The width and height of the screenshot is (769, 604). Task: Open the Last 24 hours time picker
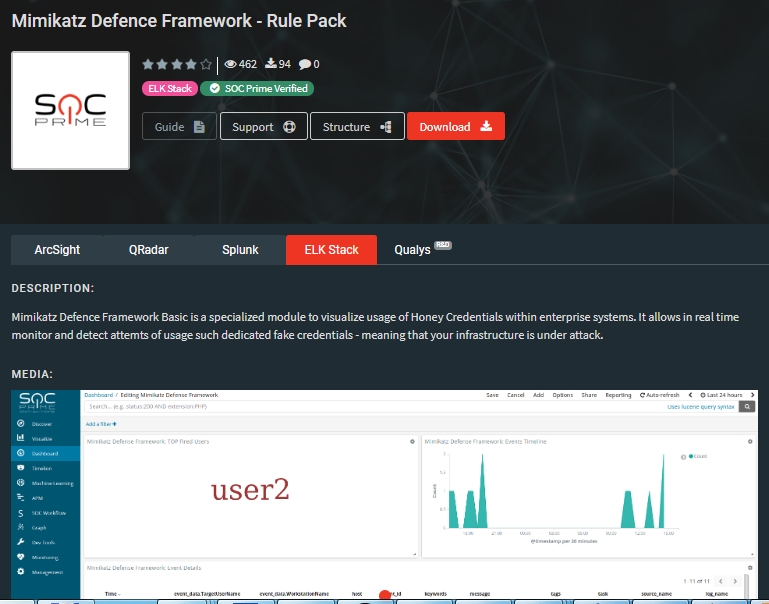click(721, 395)
